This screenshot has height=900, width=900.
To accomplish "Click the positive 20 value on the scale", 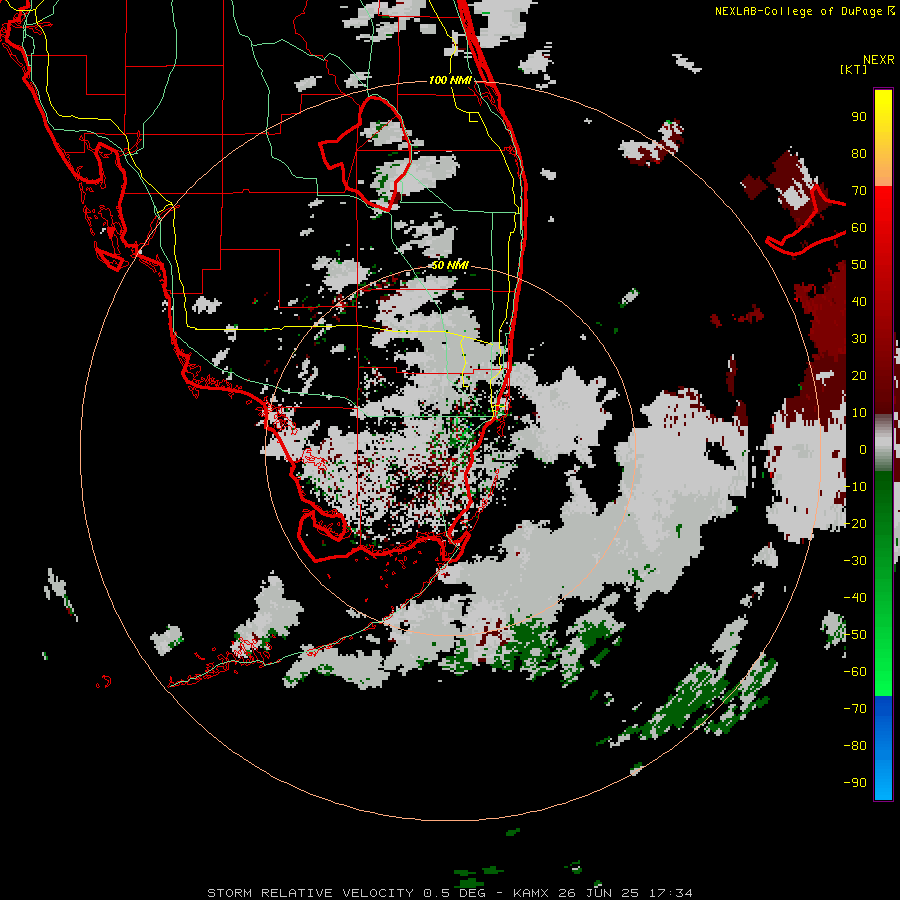I will coord(859,375).
